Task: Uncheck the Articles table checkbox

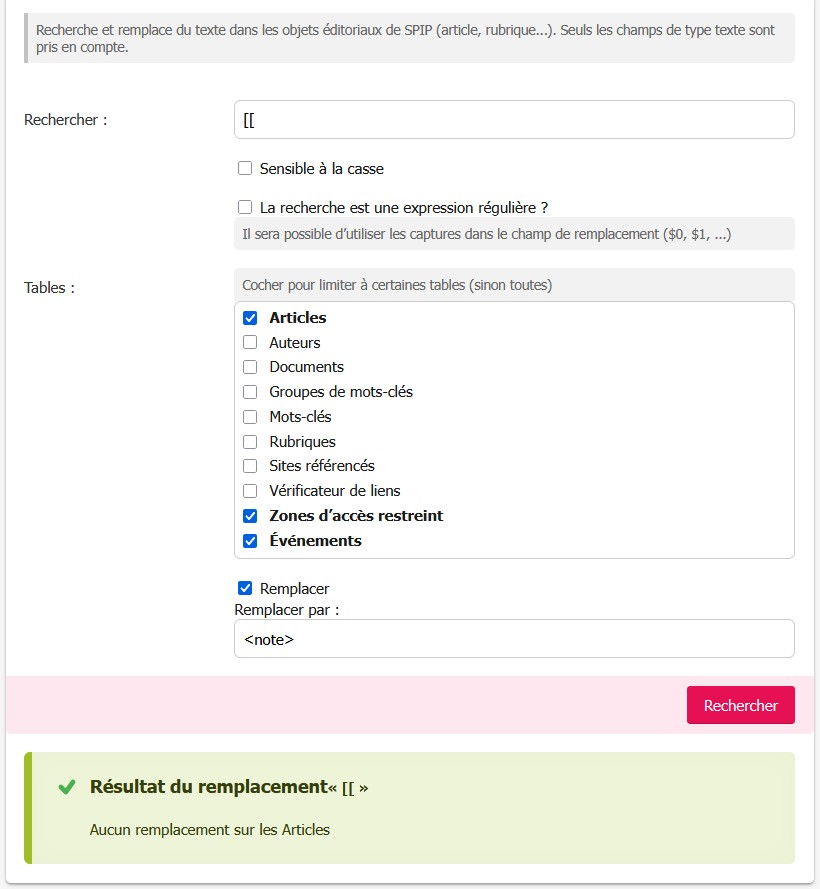Action: [x=251, y=318]
